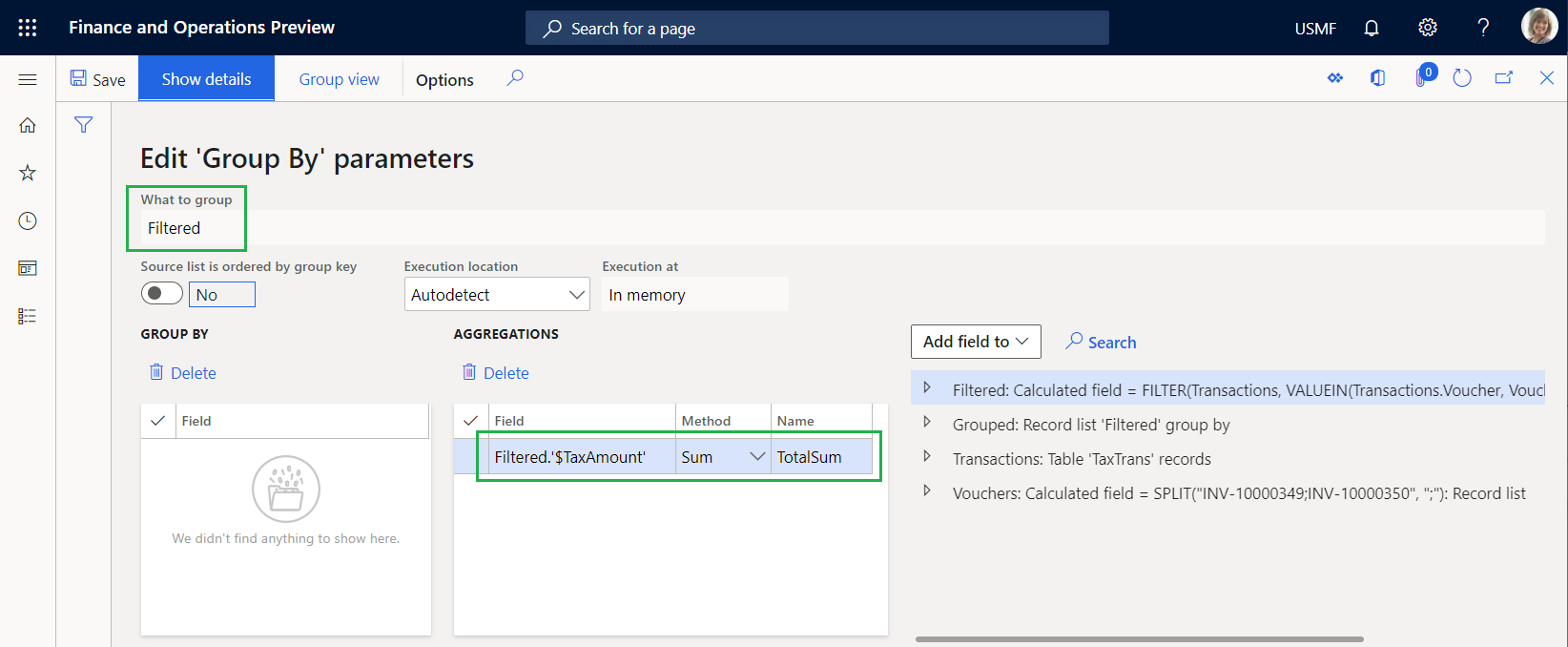Open help question mark
1568x647 pixels.
tap(1483, 28)
